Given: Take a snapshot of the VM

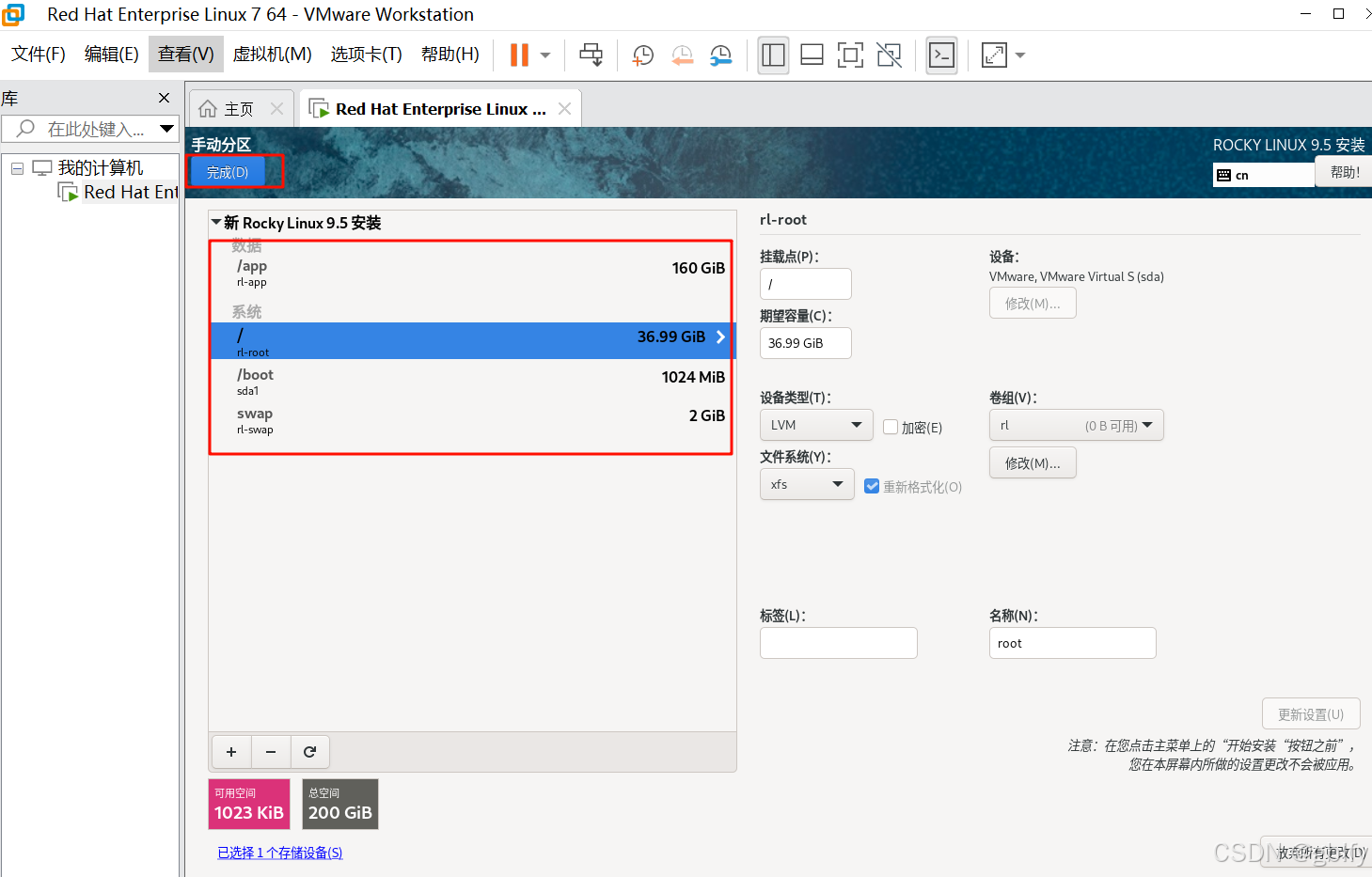Looking at the screenshot, I should click(643, 55).
